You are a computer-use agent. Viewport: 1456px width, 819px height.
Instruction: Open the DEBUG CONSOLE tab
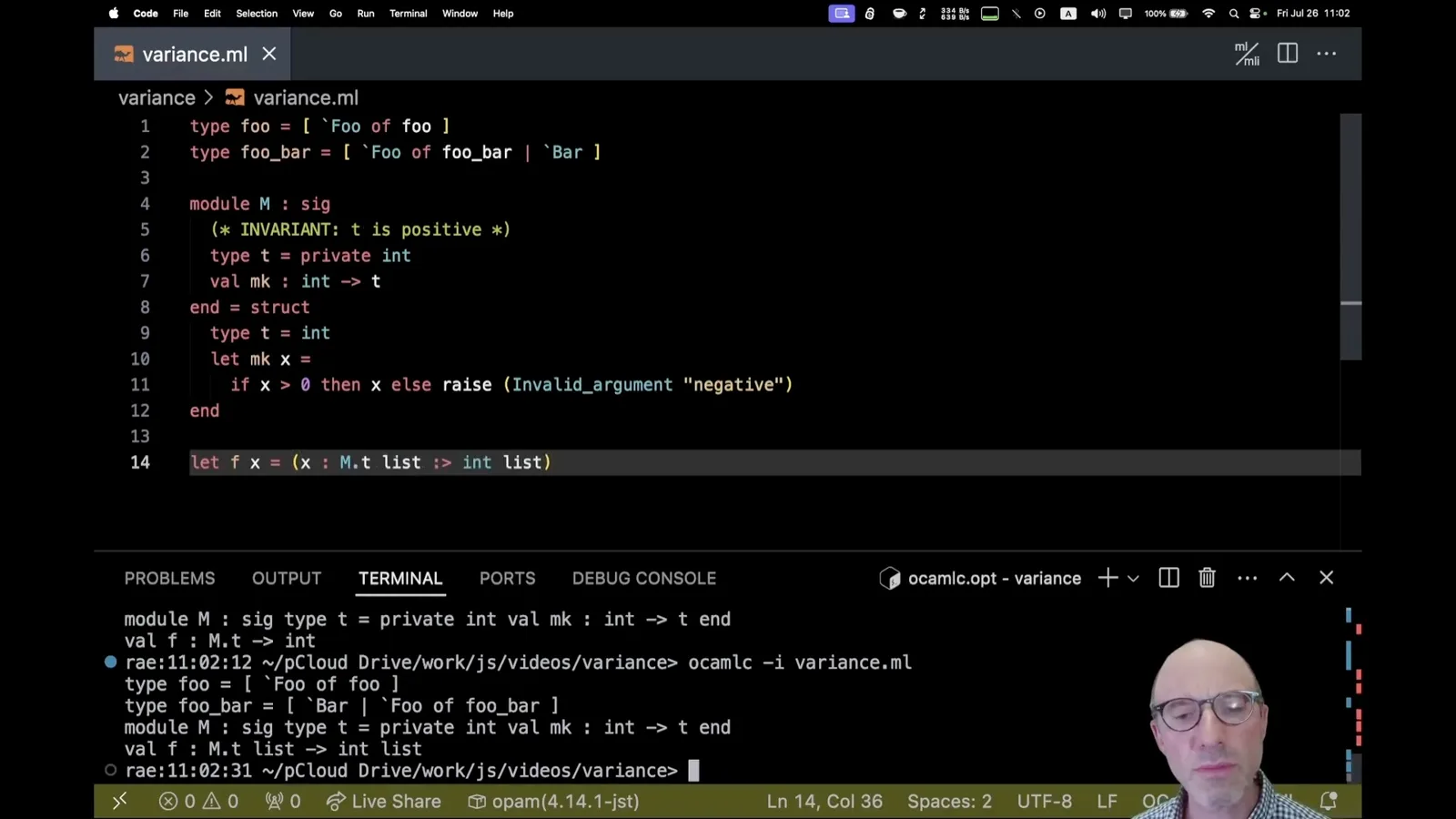644,578
